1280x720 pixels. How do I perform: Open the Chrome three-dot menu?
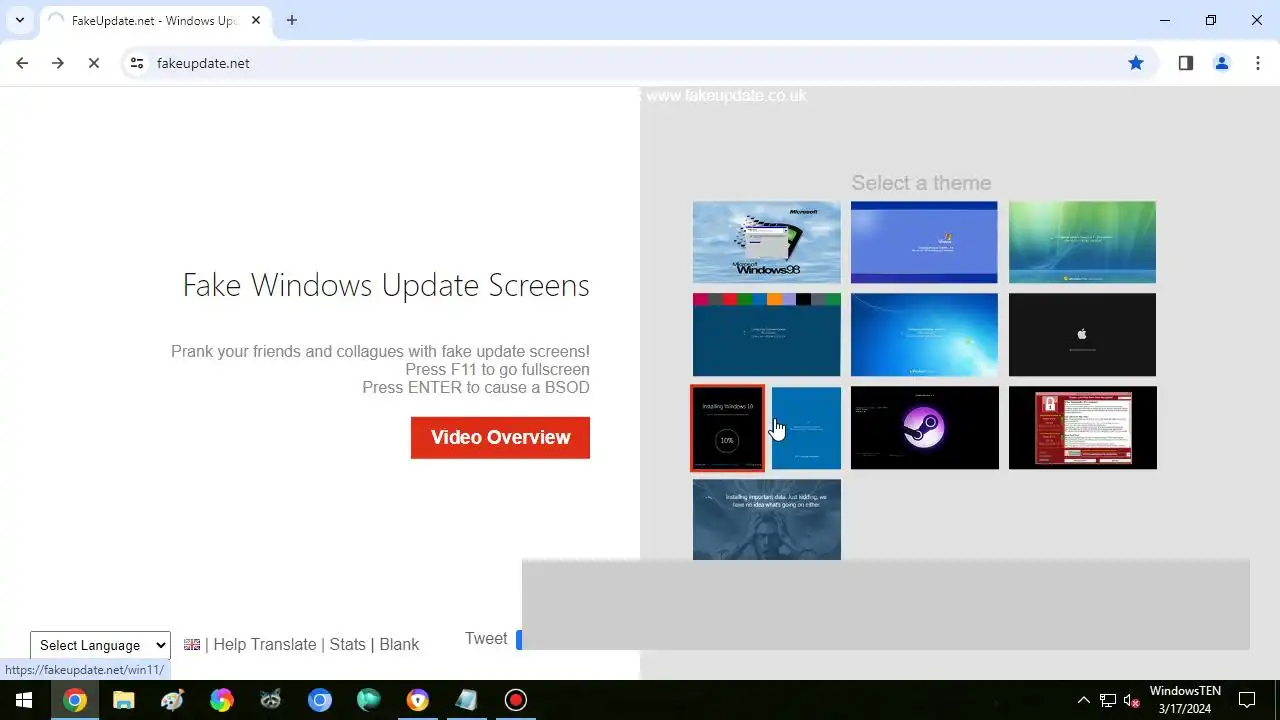(x=1258, y=63)
